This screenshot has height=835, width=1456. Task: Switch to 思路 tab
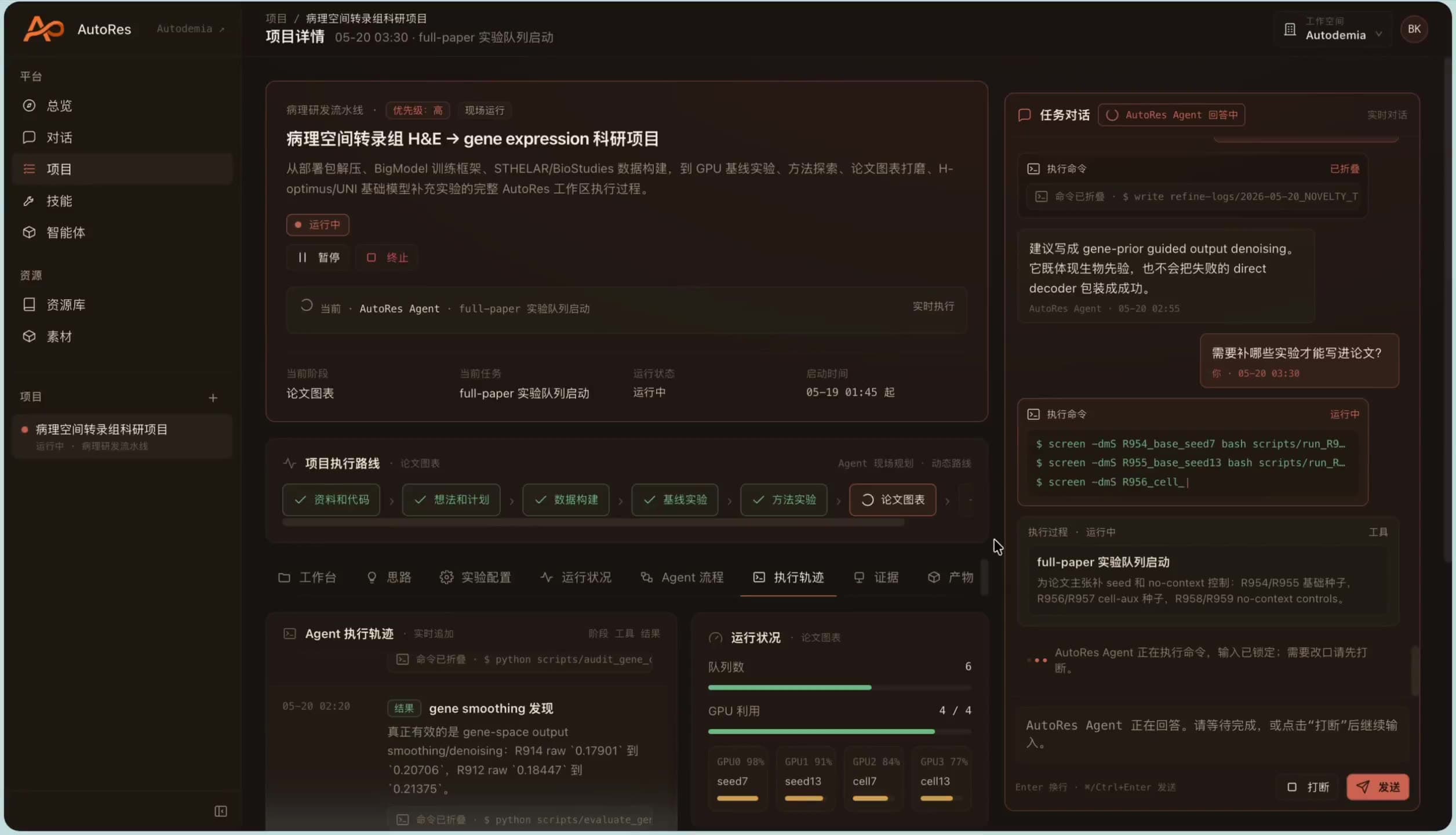click(389, 578)
